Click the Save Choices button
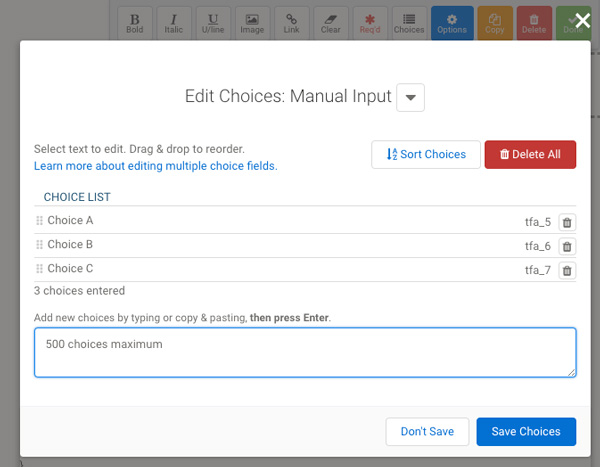This screenshot has width=600, height=467. [x=526, y=431]
